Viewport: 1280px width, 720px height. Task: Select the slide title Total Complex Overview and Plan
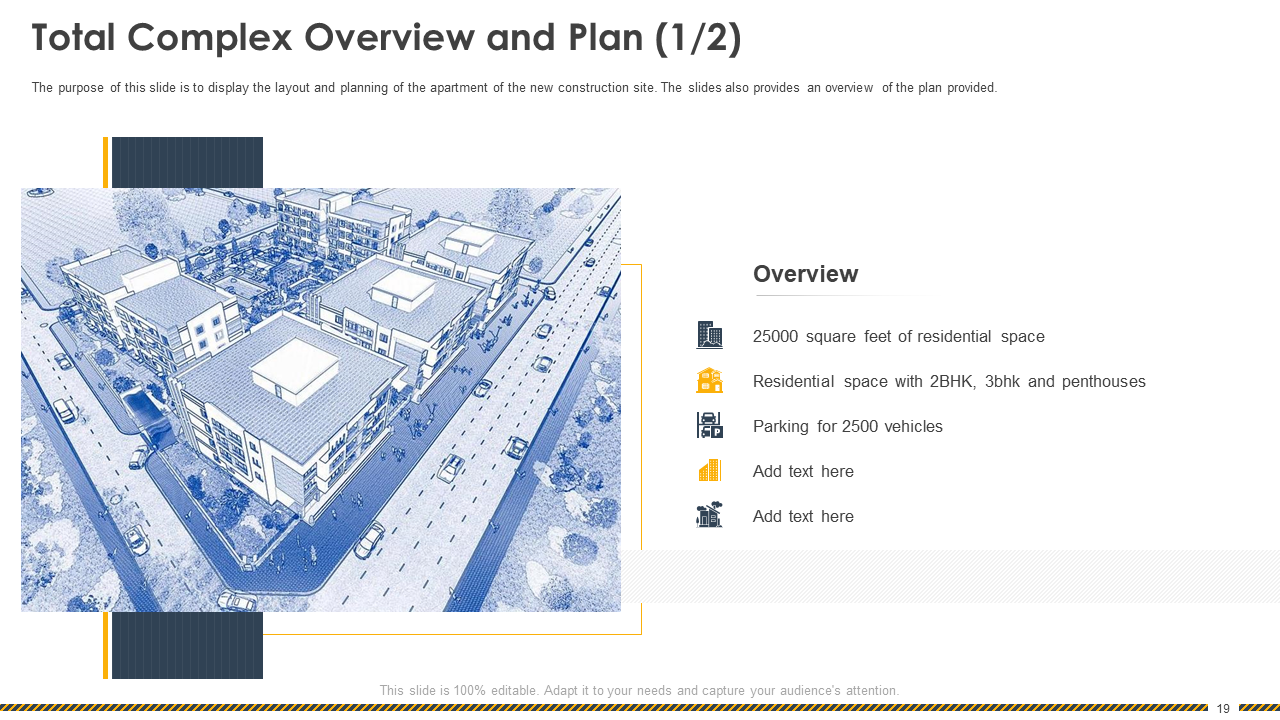point(387,37)
